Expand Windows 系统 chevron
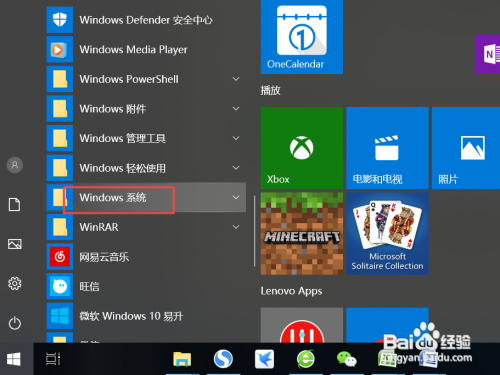The image size is (500, 375). [236, 197]
